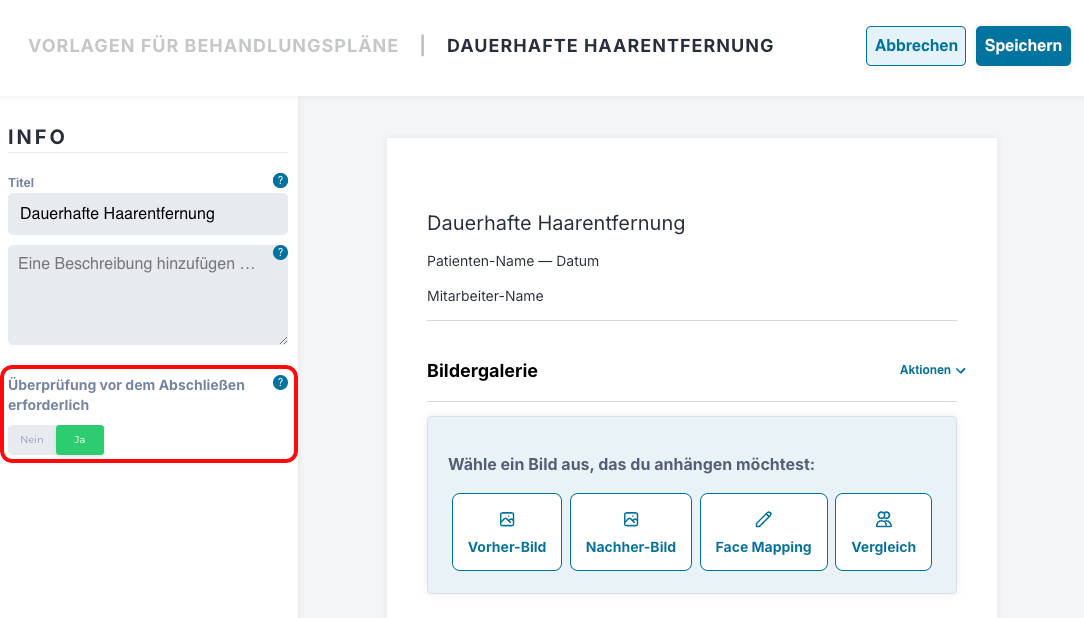Enable the Ja option for review requirement
1084x618 pixels.
coord(79,440)
